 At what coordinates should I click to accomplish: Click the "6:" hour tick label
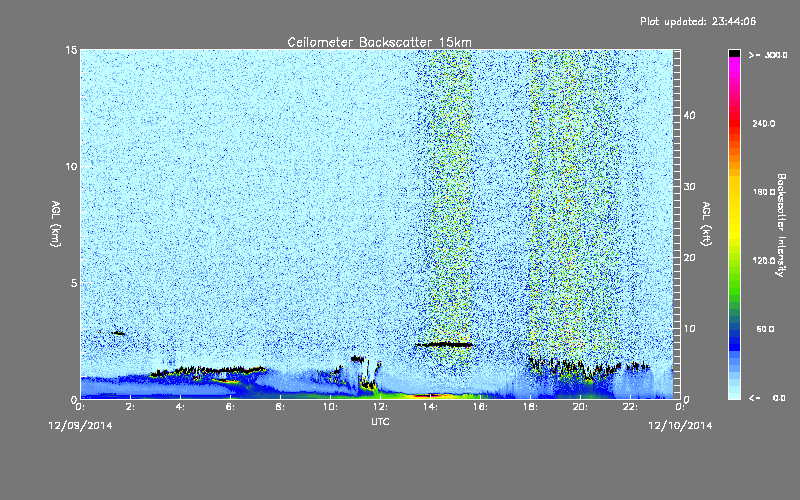click(x=230, y=407)
